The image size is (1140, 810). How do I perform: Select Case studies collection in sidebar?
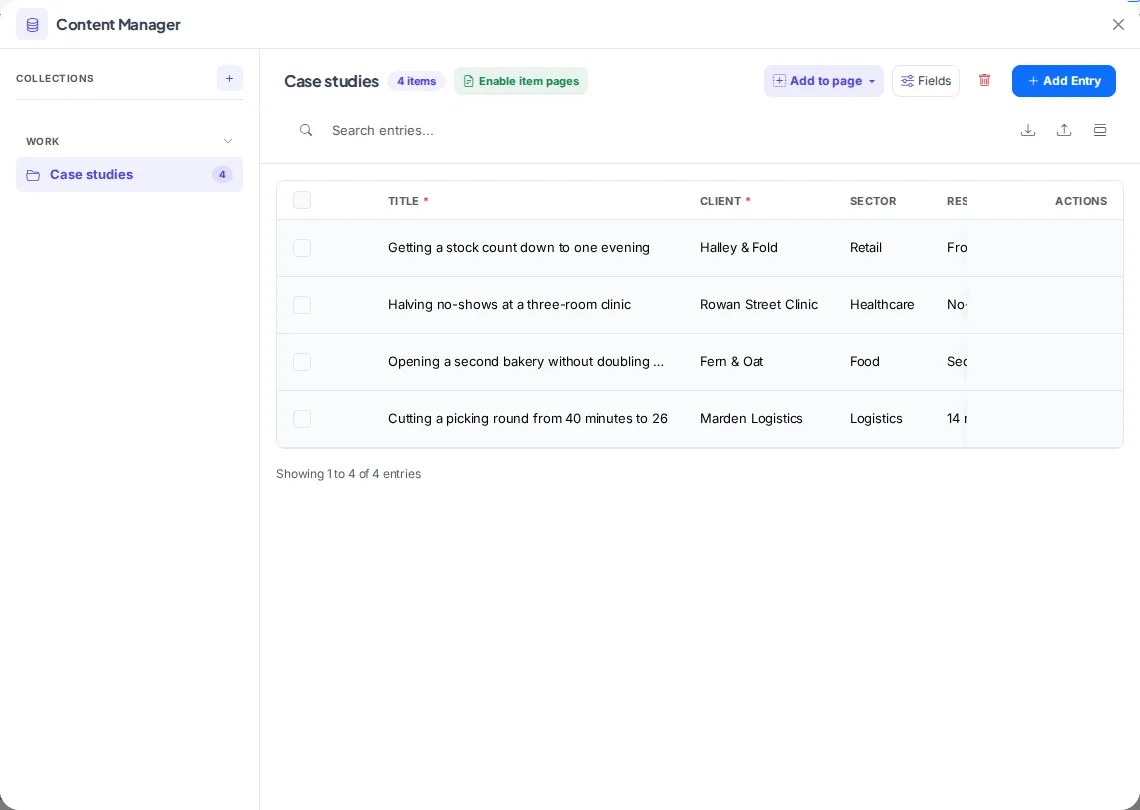click(x=129, y=175)
